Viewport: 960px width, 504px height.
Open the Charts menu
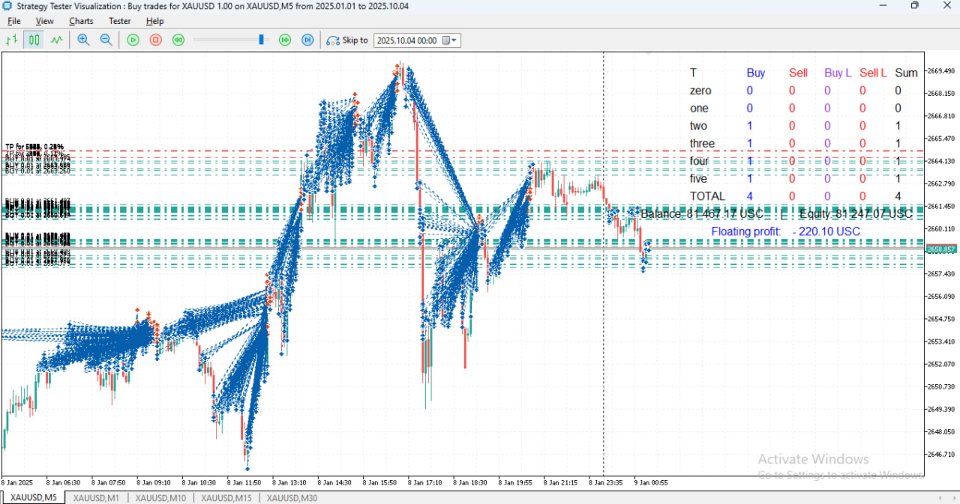pos(81,20)
